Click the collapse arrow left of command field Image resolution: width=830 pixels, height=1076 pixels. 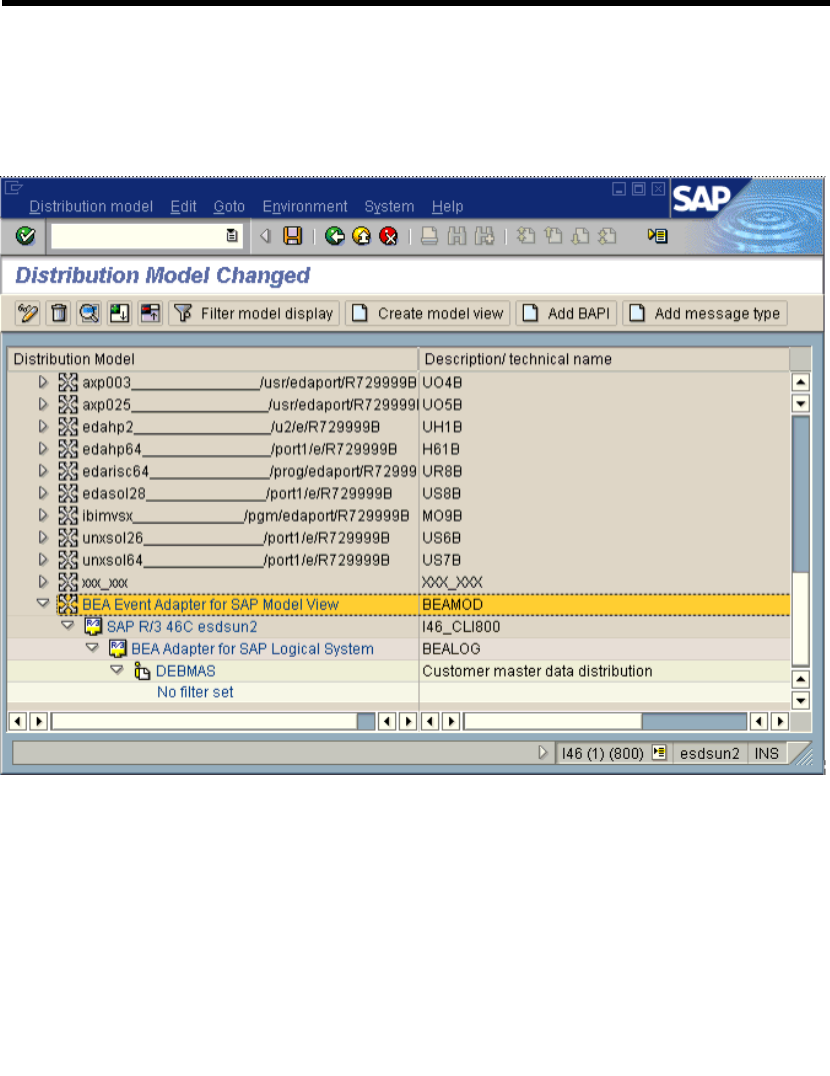(265, 236)
